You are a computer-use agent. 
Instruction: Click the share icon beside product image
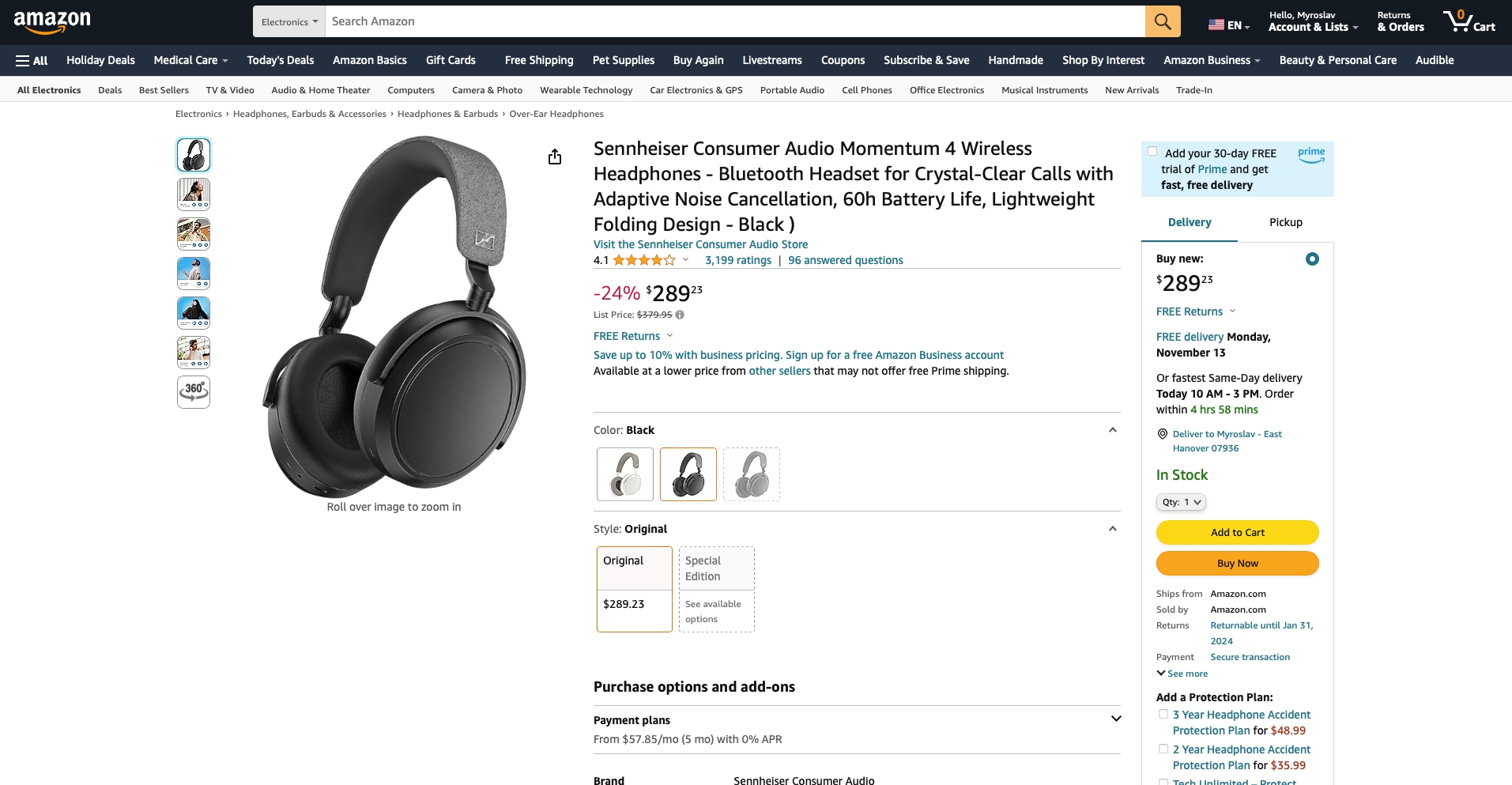pyautogui.click(x=555, y=157)
